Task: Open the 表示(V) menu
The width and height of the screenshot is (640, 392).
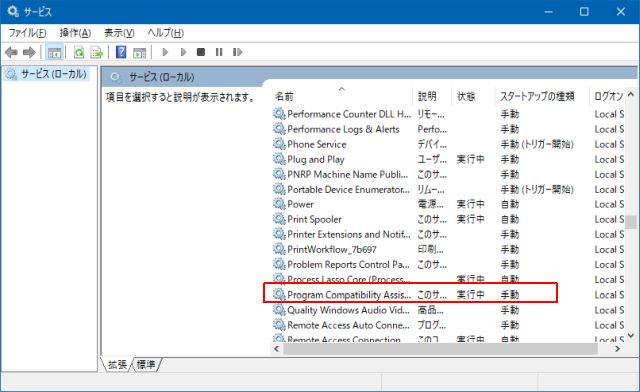Action: point(119,33)
